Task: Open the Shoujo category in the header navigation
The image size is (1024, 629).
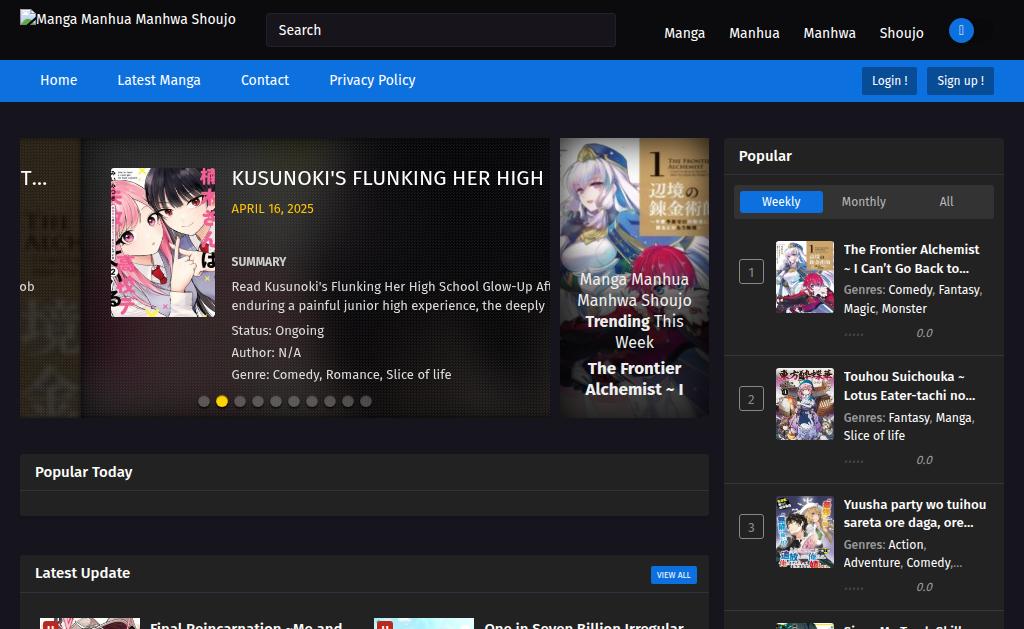Action: click(901, 33)
